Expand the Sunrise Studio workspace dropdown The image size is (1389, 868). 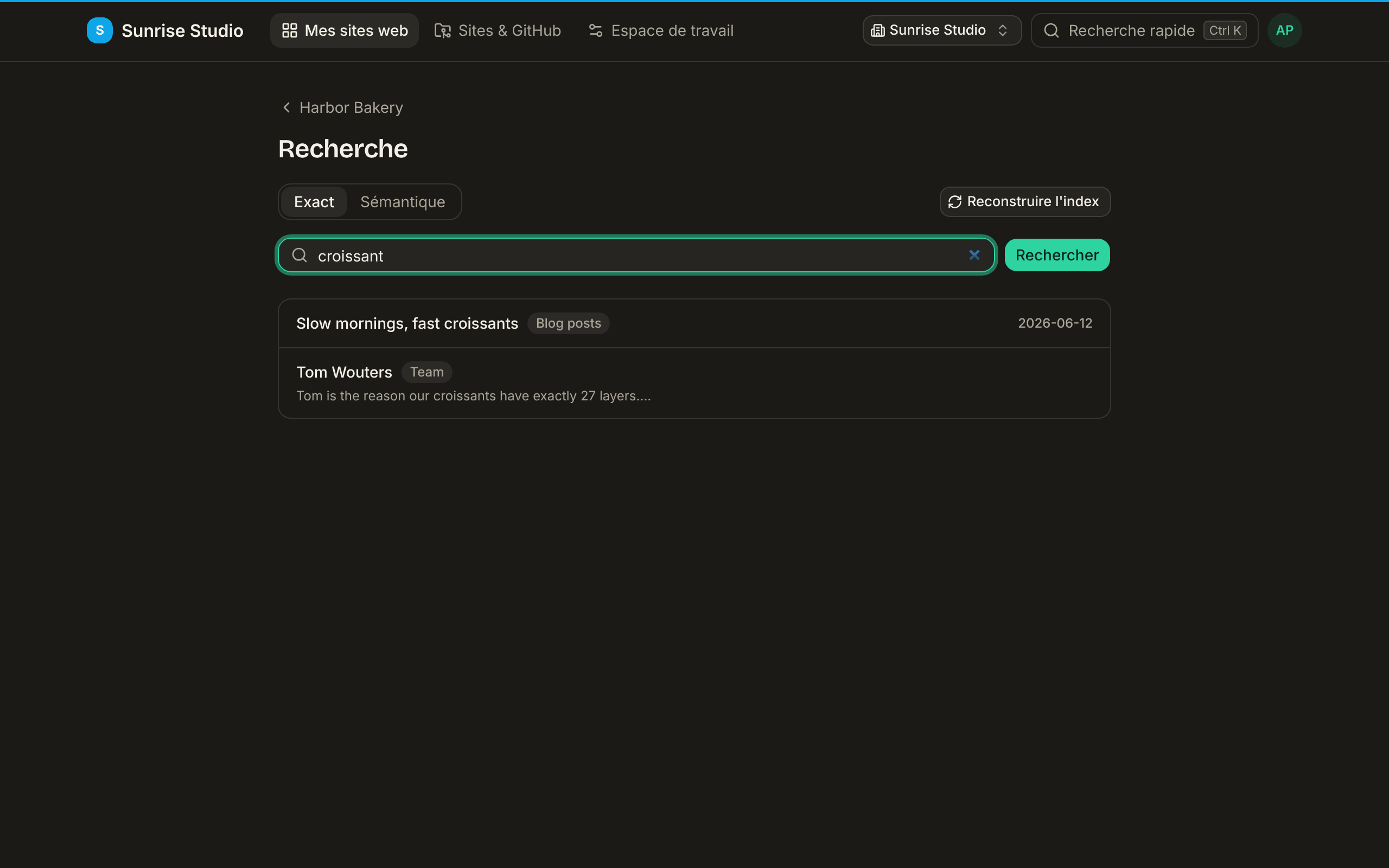pyautogui.click(x=941, y=30)
